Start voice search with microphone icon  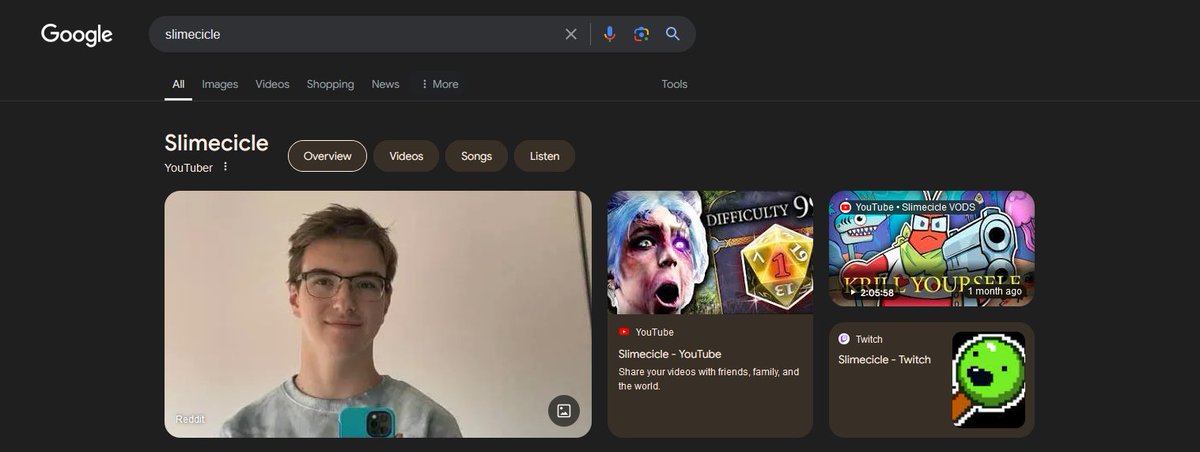click(610, 34)
